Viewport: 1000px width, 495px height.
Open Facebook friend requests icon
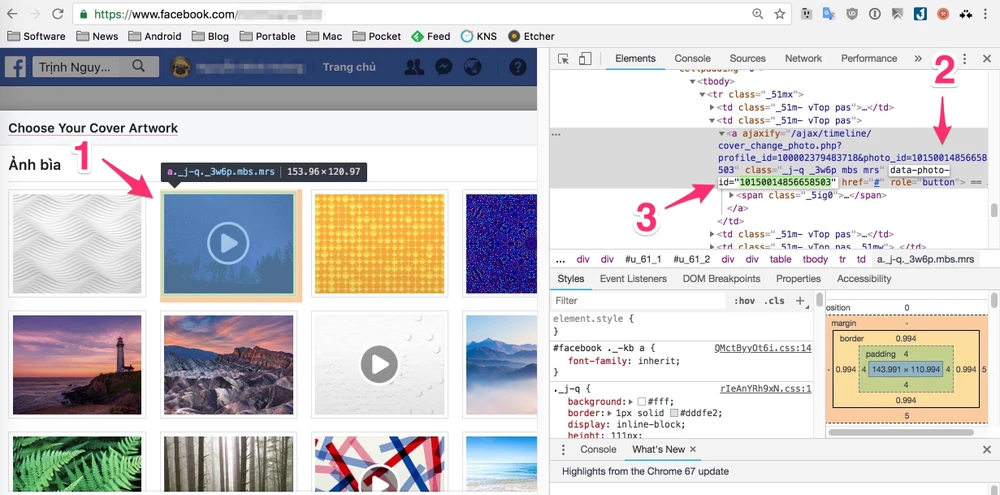point(413,67)
